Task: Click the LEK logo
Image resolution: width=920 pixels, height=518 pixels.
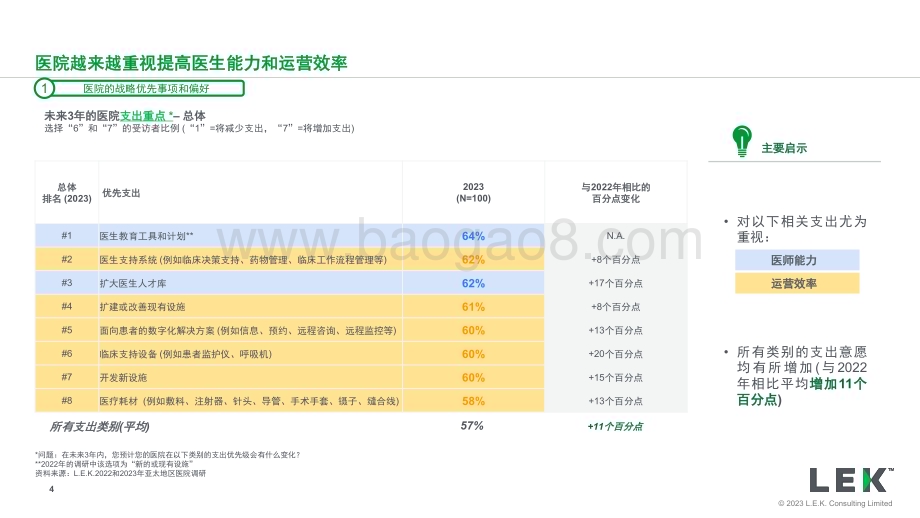Action: tap(851, 480)
